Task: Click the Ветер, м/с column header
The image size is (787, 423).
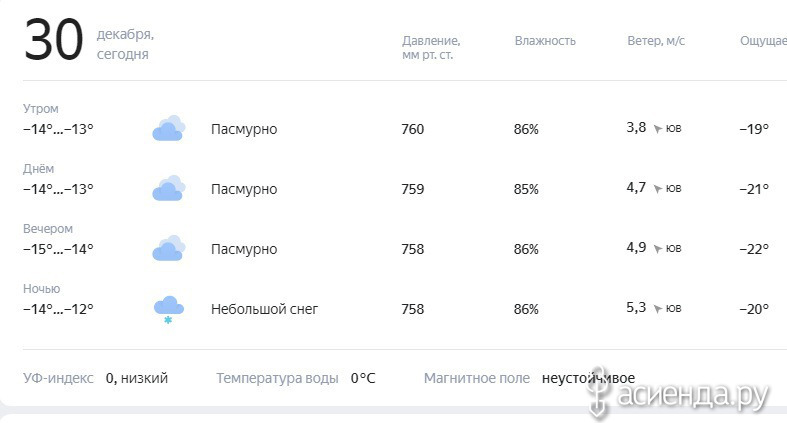Action: tap(656, 41)
